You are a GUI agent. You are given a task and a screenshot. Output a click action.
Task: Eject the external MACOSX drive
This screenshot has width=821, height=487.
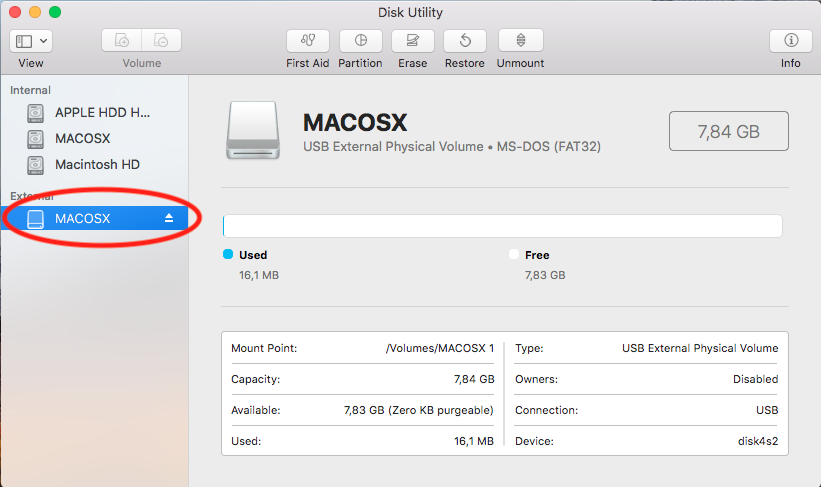(169, 218)
